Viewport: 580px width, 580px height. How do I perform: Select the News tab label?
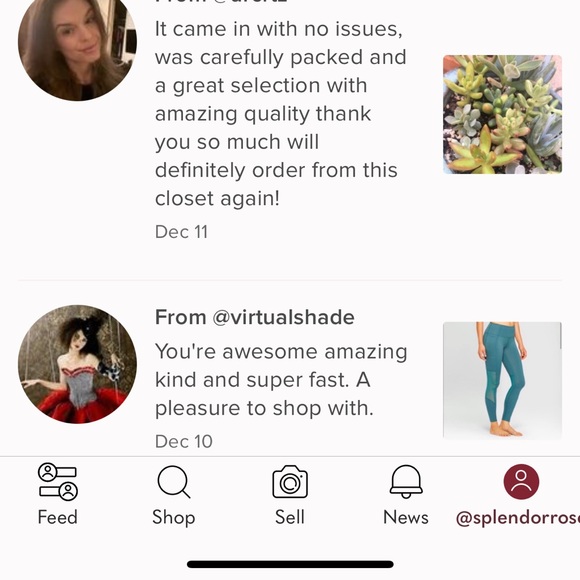(406, 517)
